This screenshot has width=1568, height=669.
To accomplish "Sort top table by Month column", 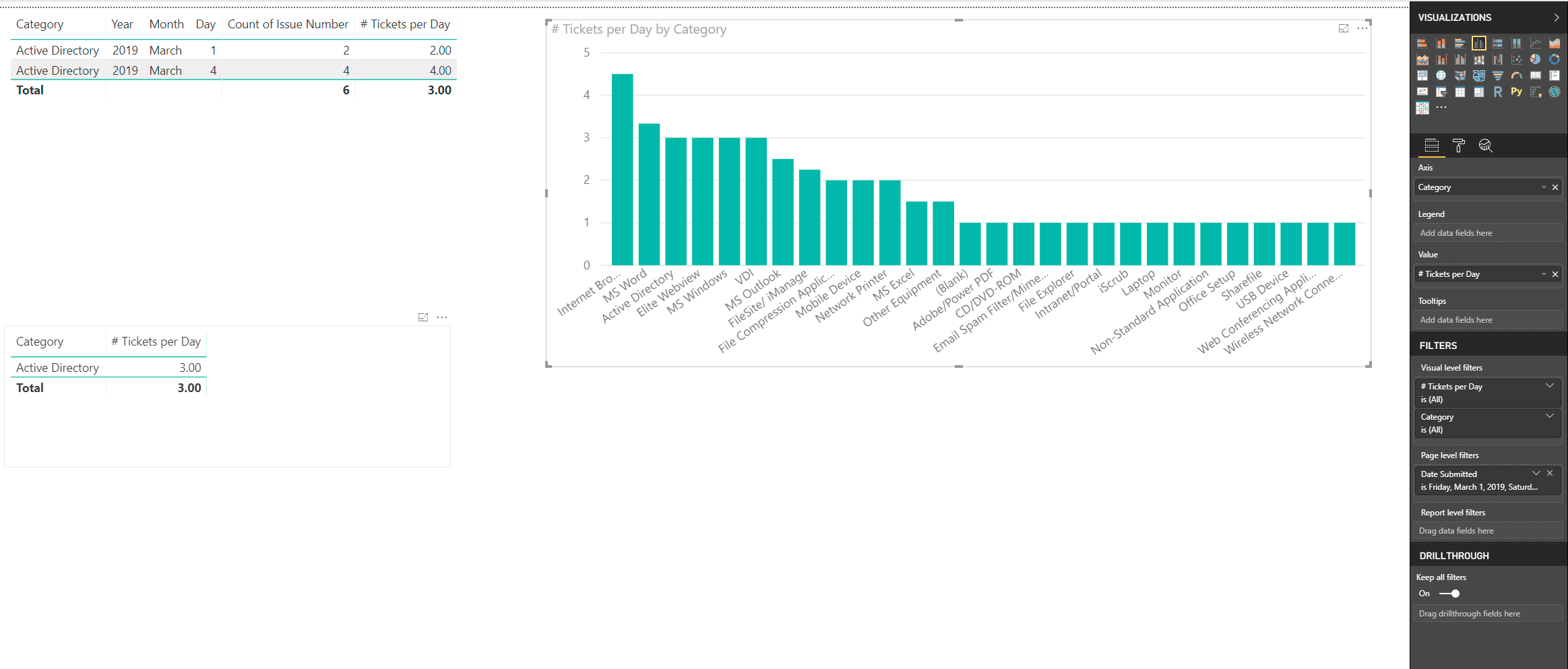I will (166, 24).
